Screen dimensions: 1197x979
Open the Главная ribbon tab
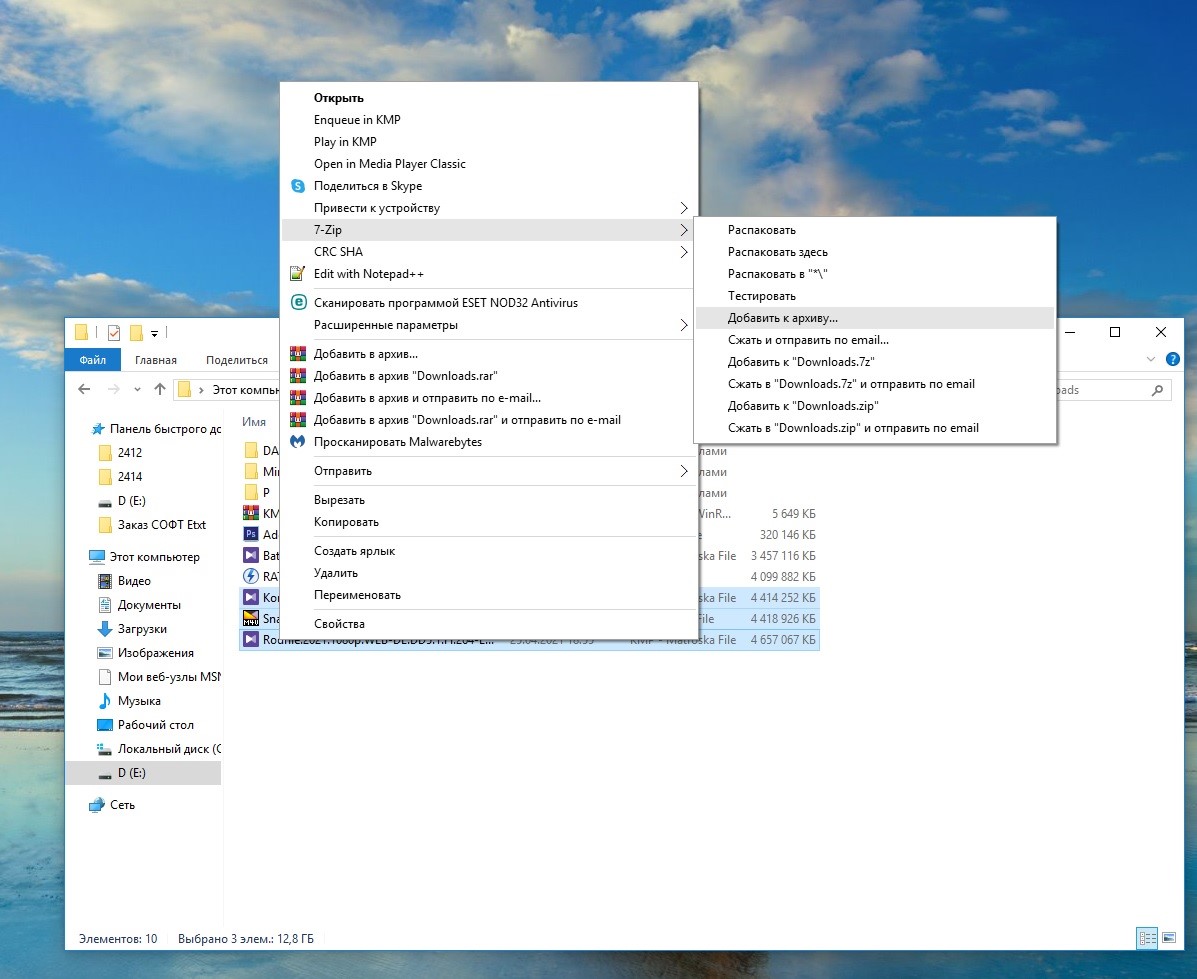click(156, 360)
